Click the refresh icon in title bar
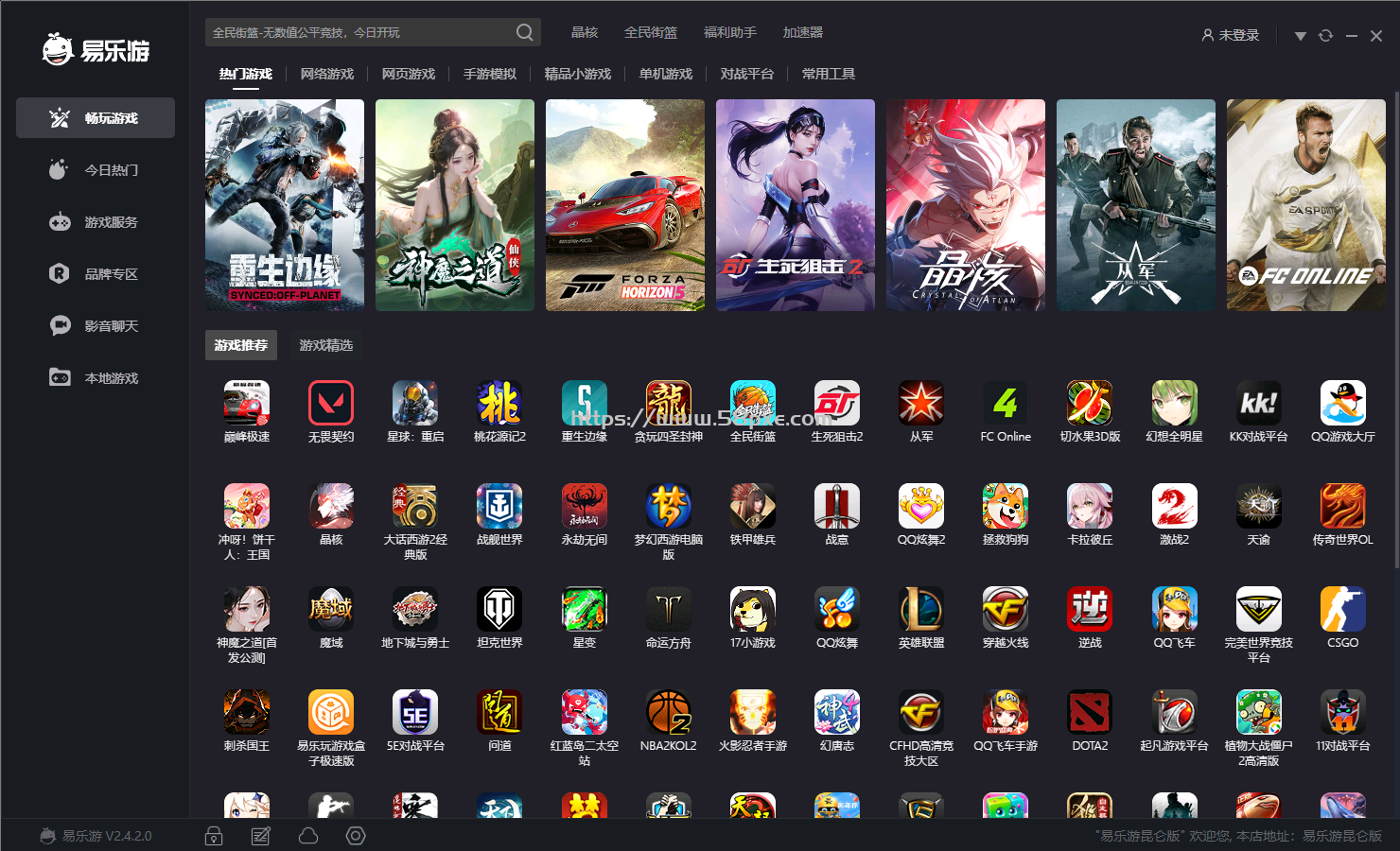The height and width of the screenshot is (851, 1400). [x=1325, y=35]
